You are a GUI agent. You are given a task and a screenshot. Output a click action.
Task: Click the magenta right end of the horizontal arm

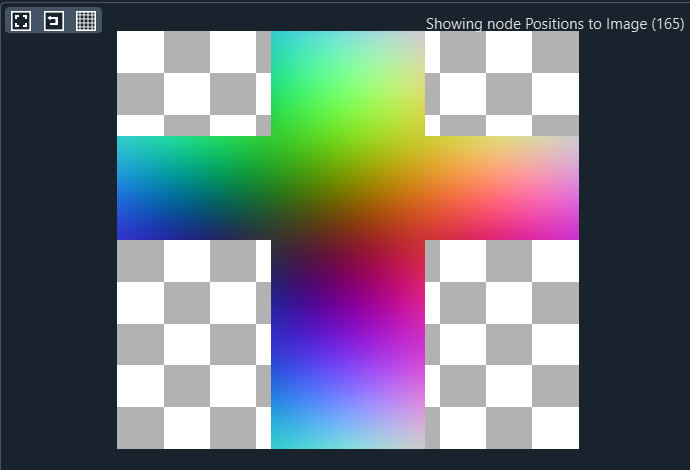tap(568, 225)
